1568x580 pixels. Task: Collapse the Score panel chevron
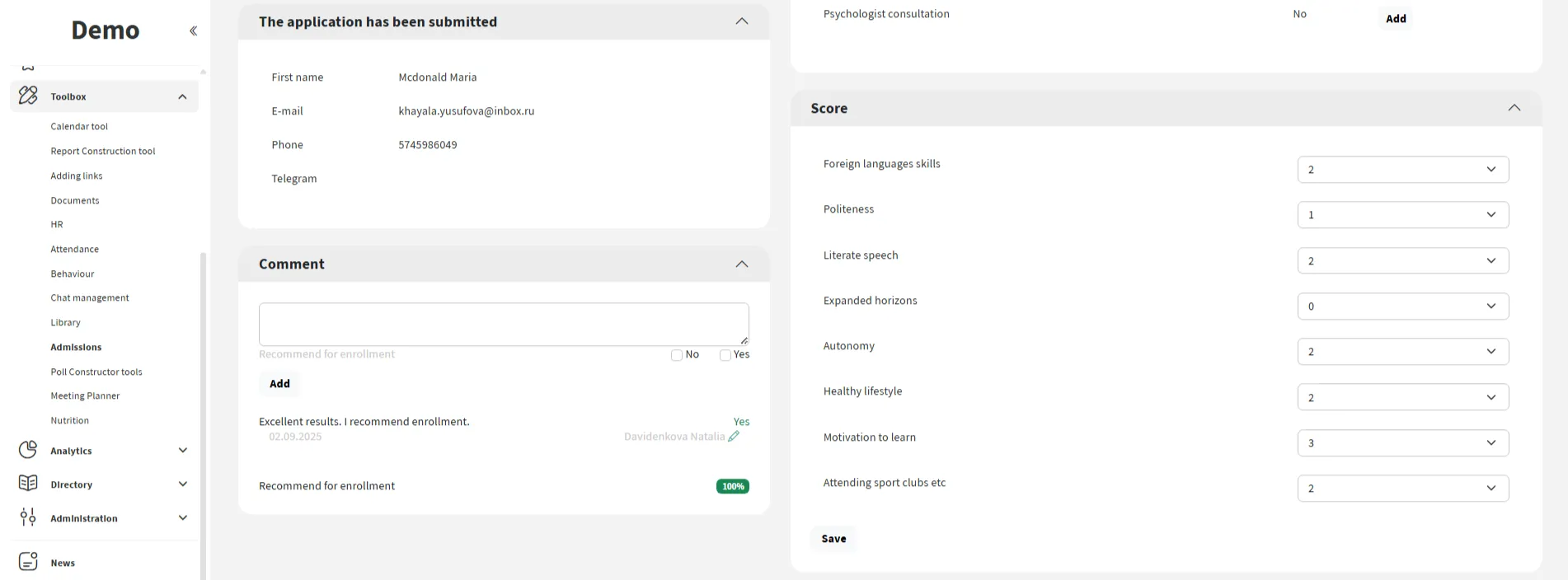click(1514, 108)
